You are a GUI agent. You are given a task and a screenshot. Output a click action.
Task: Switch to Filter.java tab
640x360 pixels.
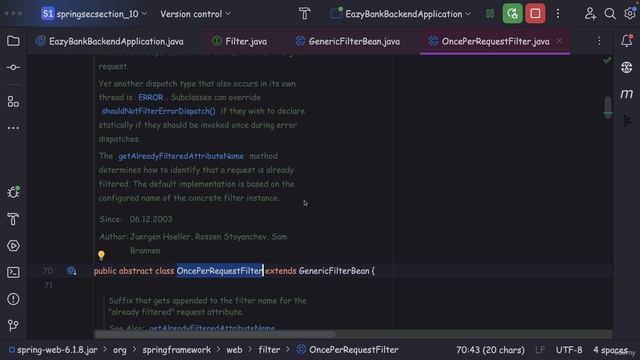point(240,41)
